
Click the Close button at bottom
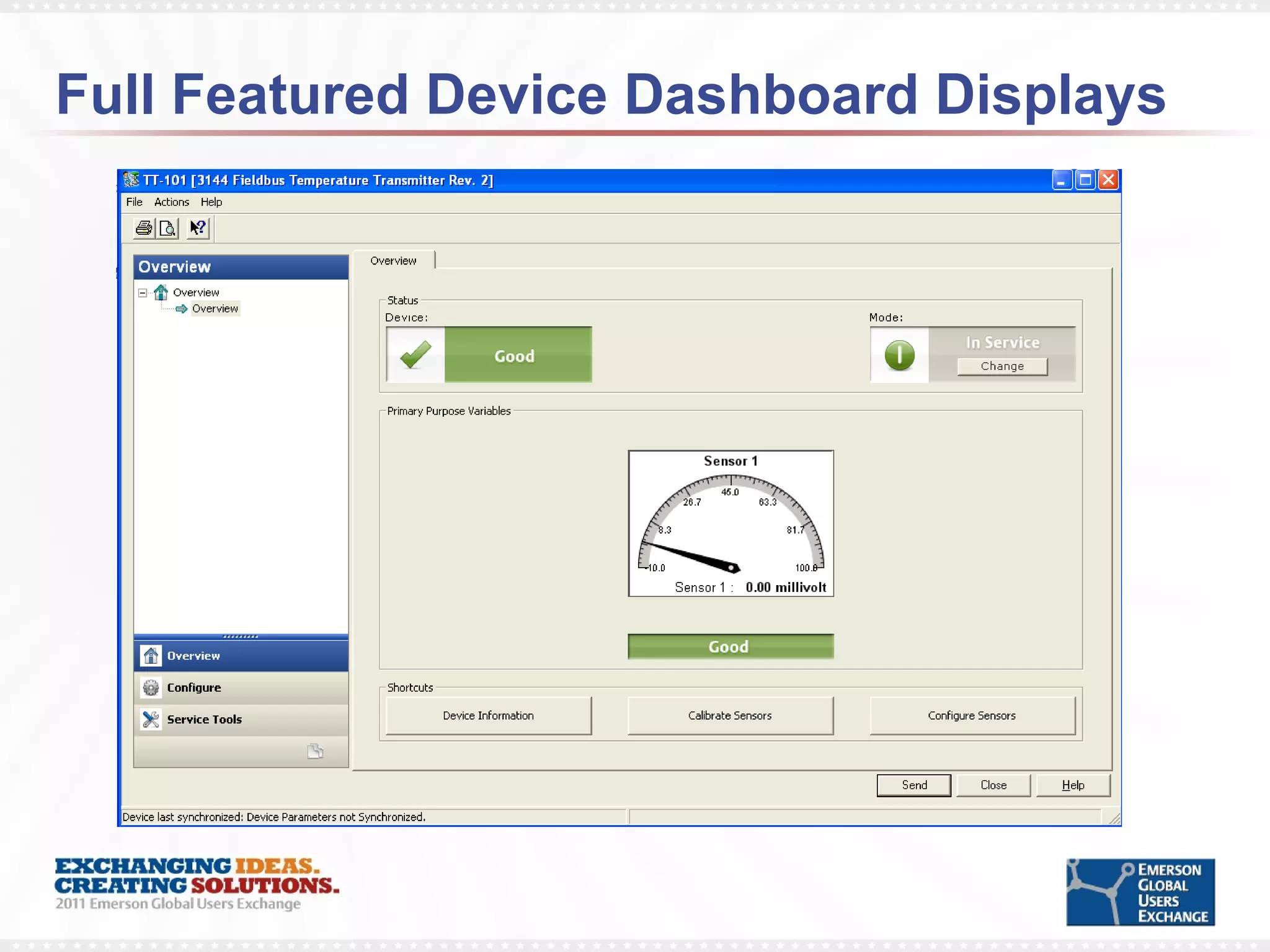coord(993,785)
